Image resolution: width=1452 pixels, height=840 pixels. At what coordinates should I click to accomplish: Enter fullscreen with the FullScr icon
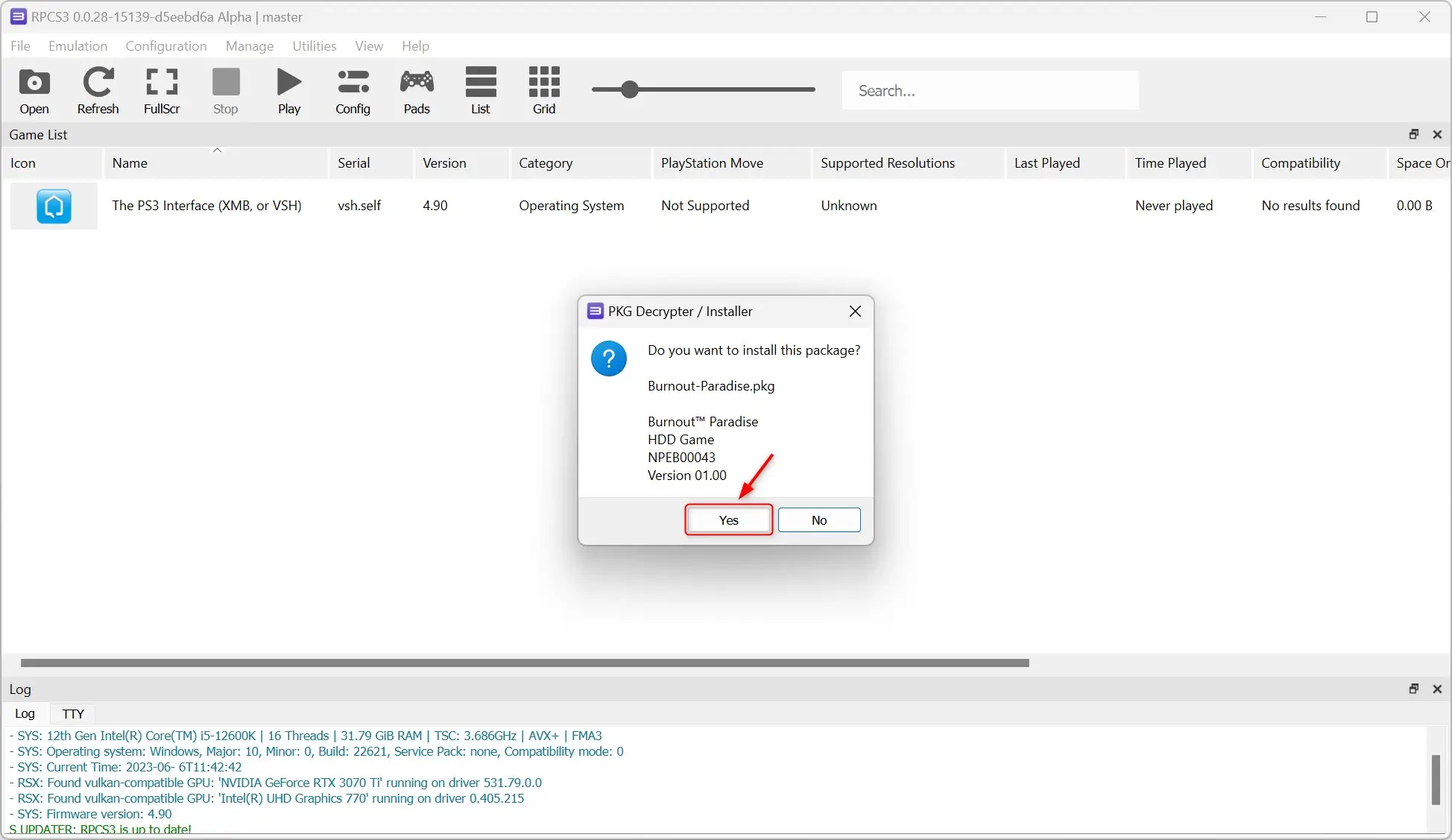point(162,90)
